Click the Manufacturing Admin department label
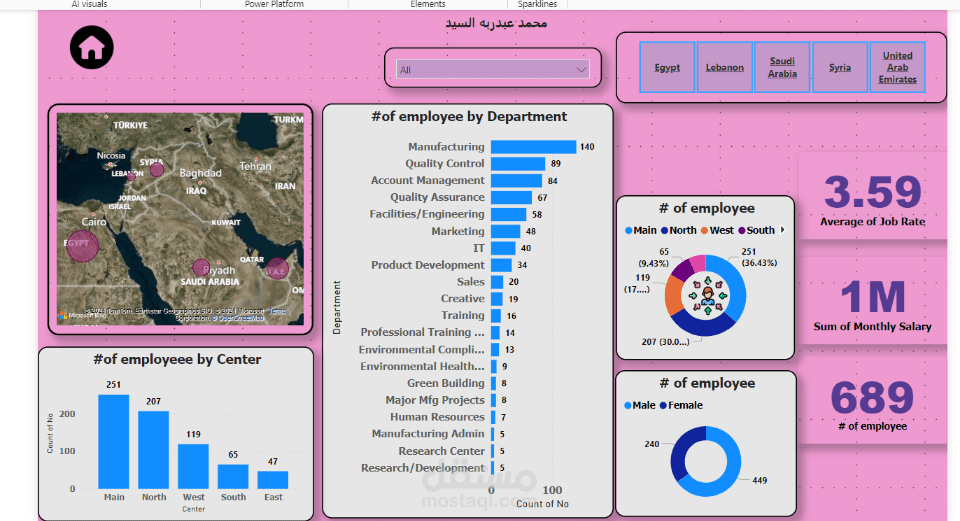Viewport: 960px width, 521px height. pyautogui.click(x=428, y=433)
